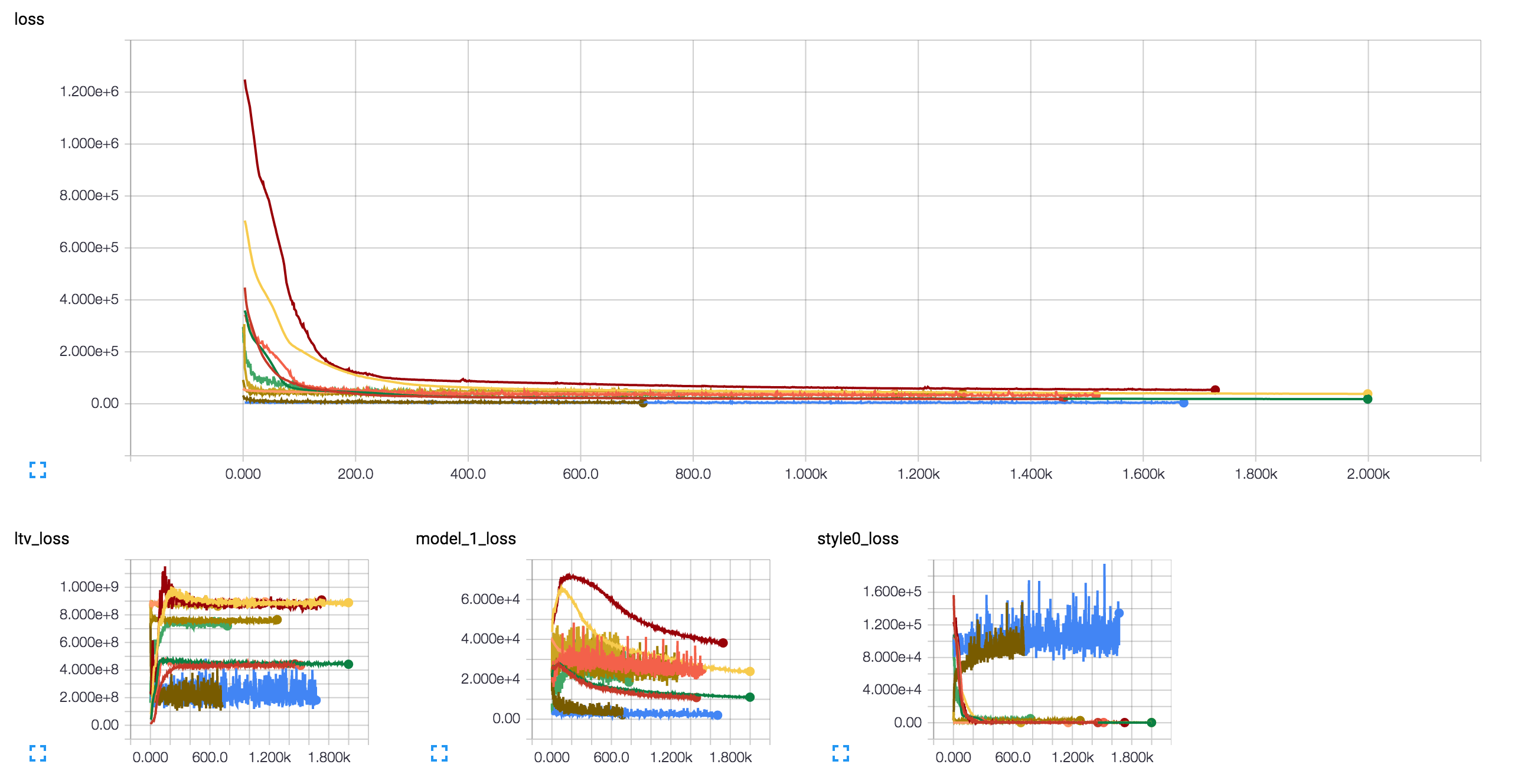
Task: Click the 2.000e+5 y-axis label on loss chart
Action: [89, 351]
